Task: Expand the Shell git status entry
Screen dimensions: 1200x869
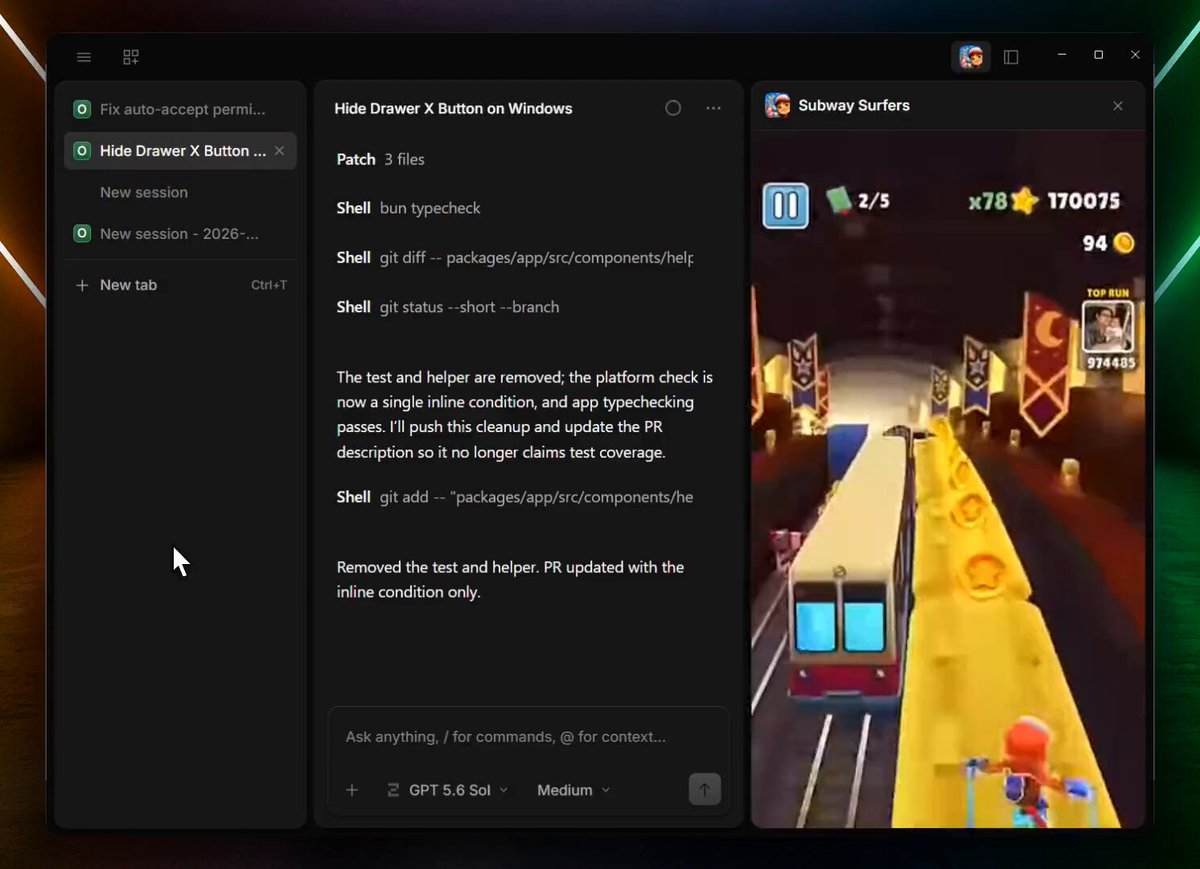Action: pos(448,307)
